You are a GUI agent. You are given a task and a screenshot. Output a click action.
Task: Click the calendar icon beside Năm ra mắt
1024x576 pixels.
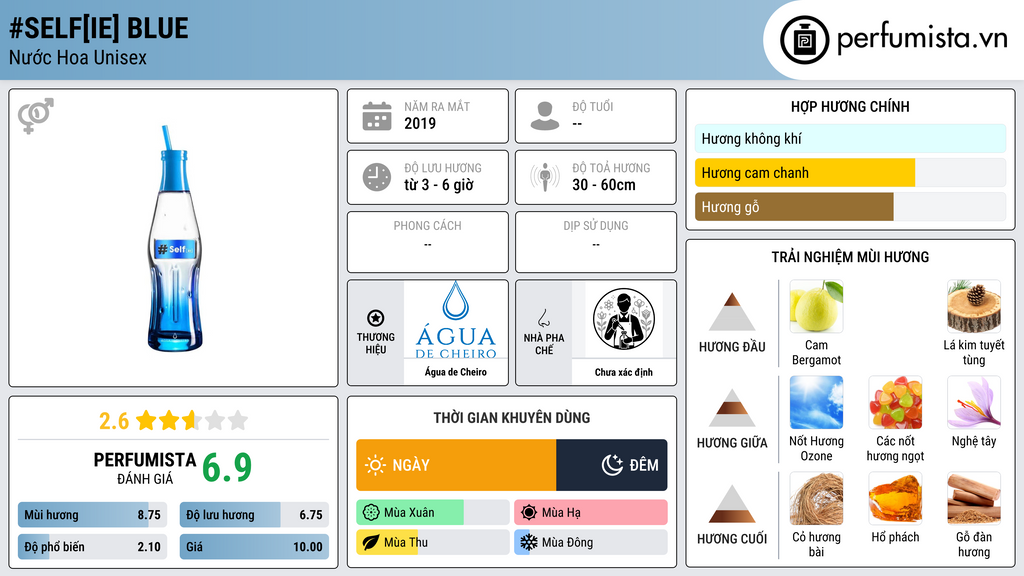pyautogui.click(x=377, y=116)
